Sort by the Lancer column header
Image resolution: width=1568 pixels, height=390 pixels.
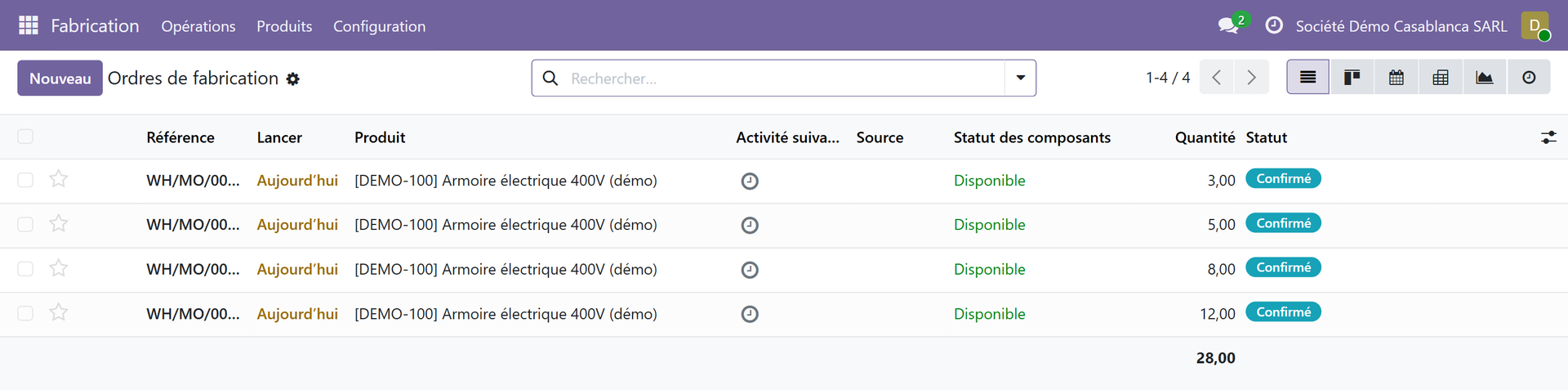(279, 137)
